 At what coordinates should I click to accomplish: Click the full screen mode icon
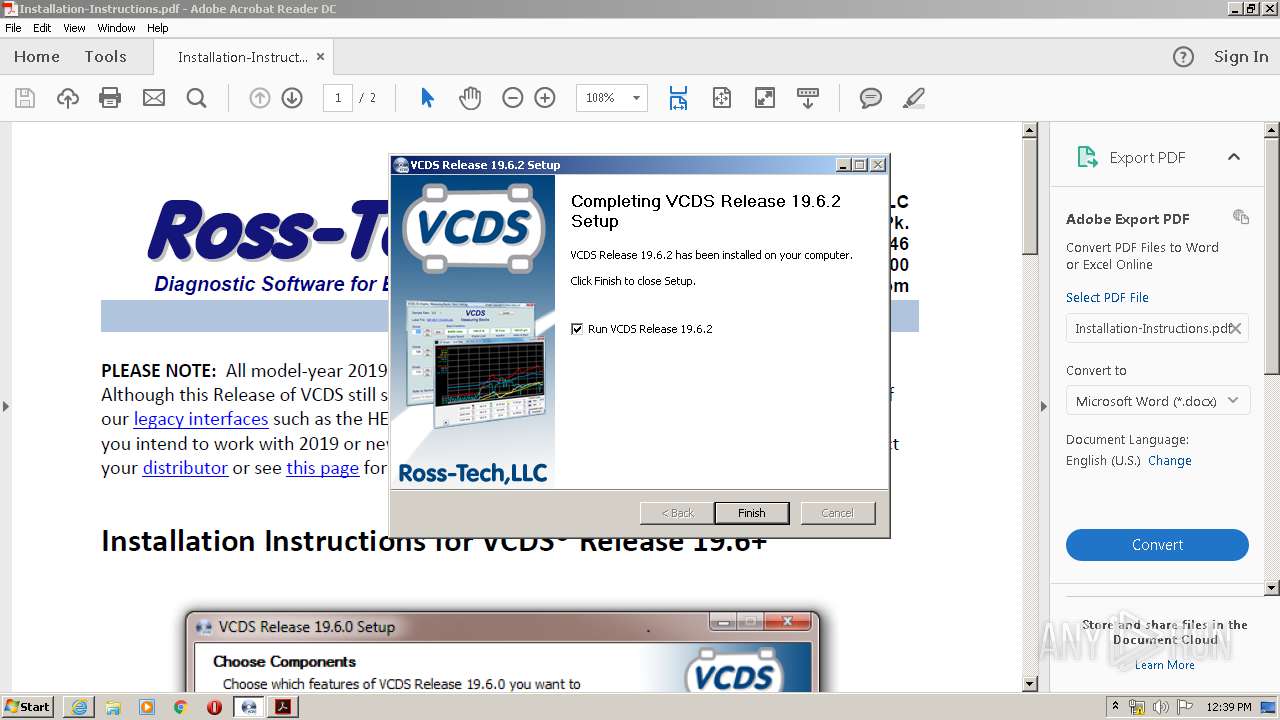[x=765, y=98]
